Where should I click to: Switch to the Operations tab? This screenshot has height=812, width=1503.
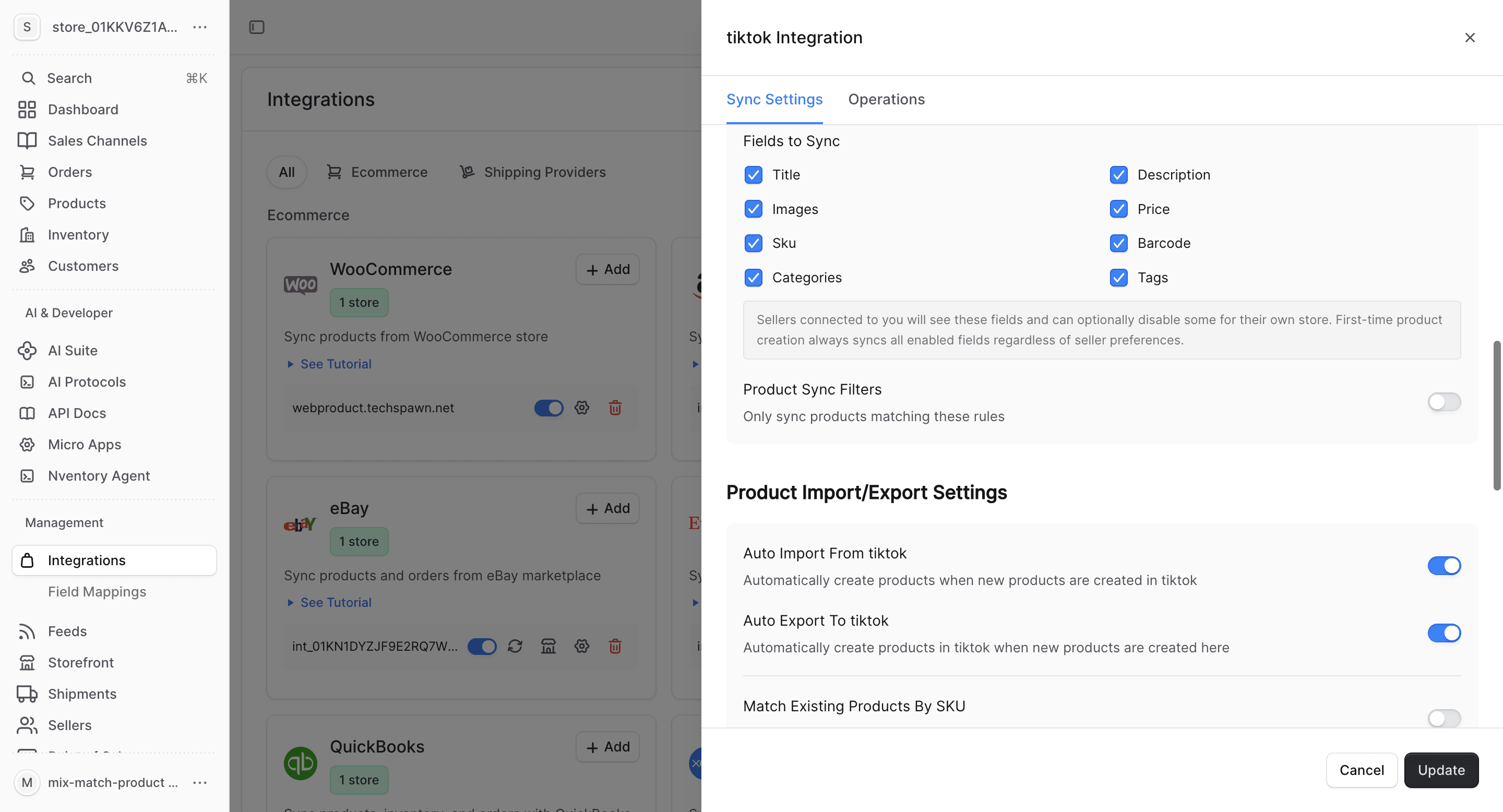click(886, 100)
